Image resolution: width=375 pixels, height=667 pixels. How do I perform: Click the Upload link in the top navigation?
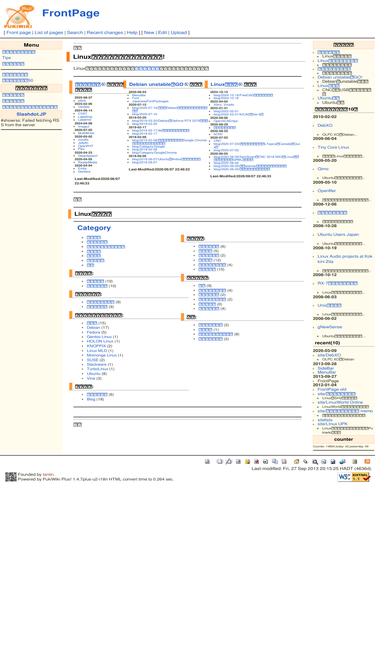pyautogui.click(x=179, y=32)
